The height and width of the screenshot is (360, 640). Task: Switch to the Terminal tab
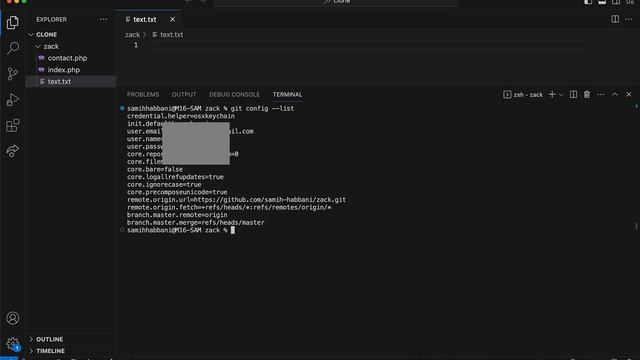287,94
